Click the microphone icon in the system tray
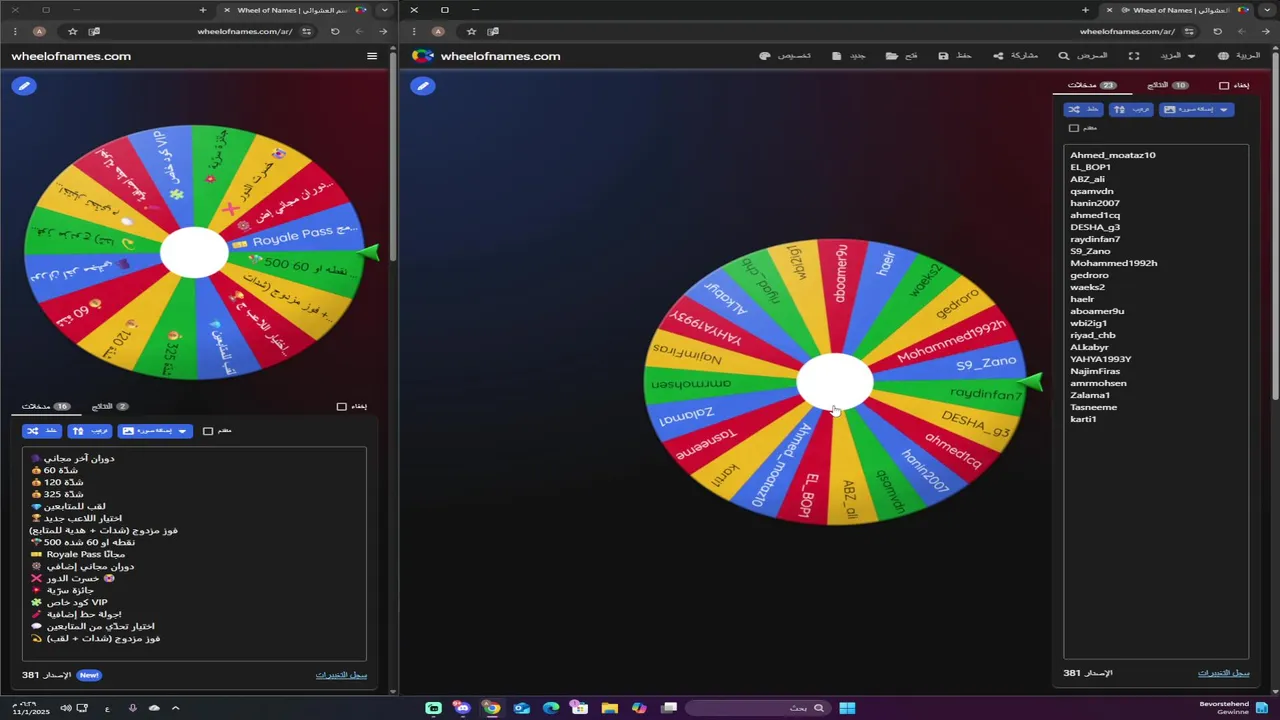 (x=132, y=708)
